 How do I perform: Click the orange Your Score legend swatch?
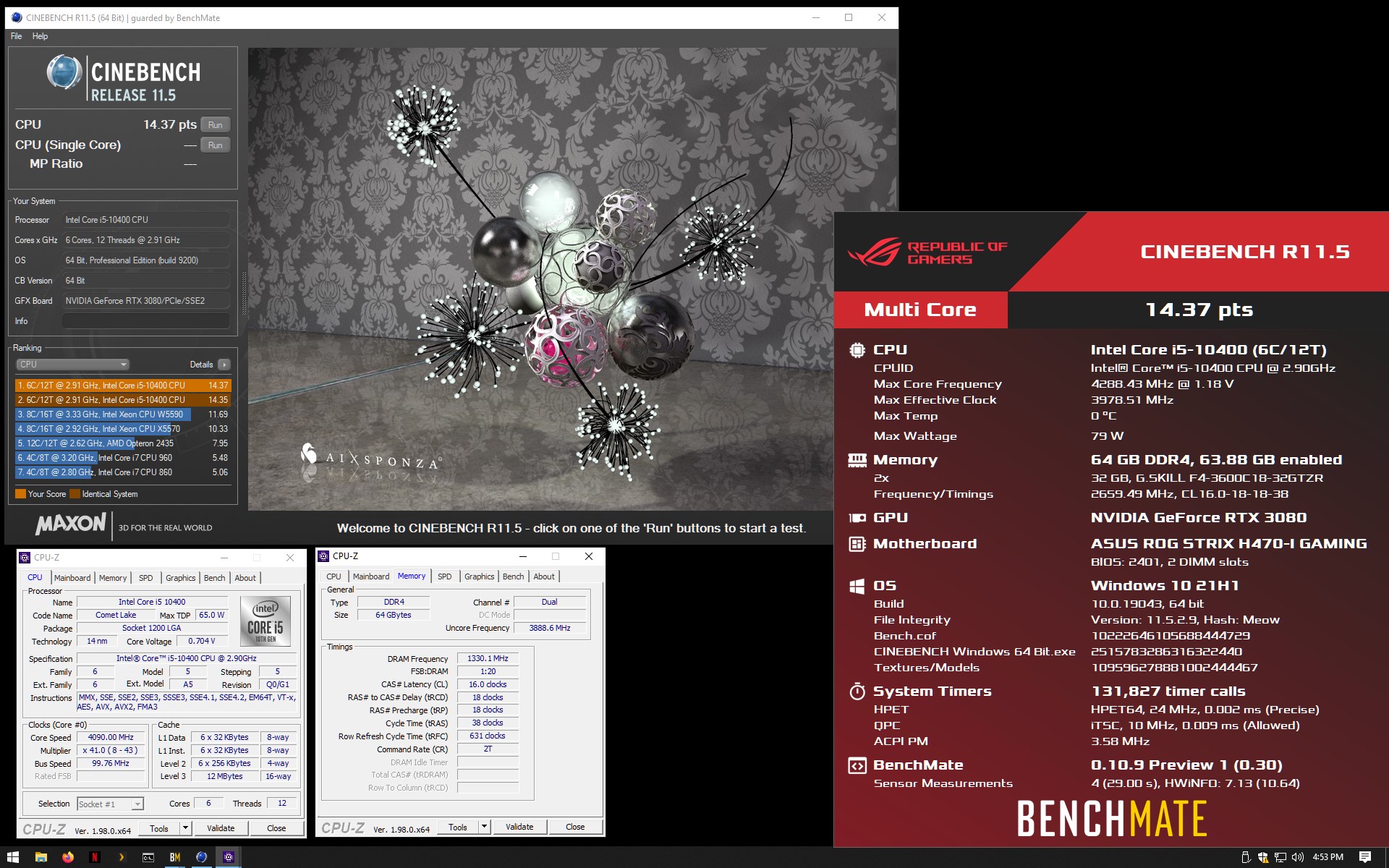[x=20, y=494]
